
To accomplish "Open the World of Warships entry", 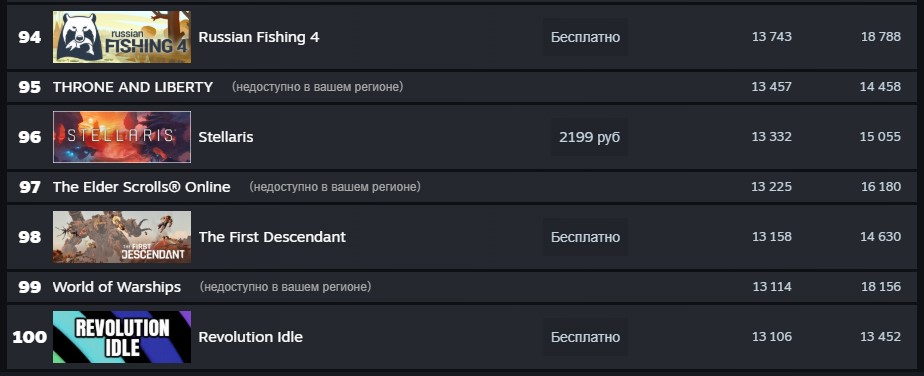I will 117,287.
